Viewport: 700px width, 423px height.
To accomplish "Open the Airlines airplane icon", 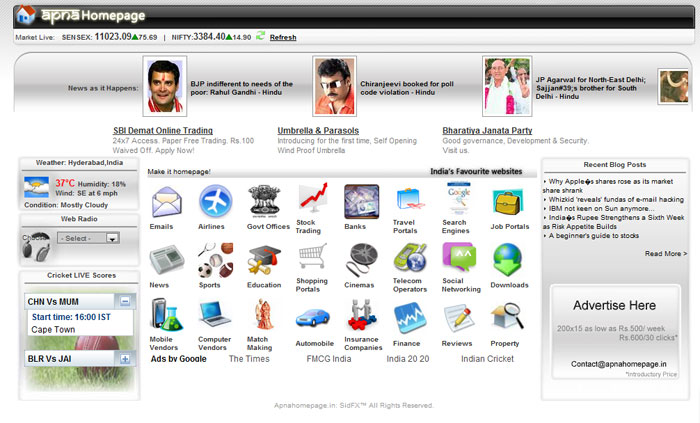I will point(216,201).
